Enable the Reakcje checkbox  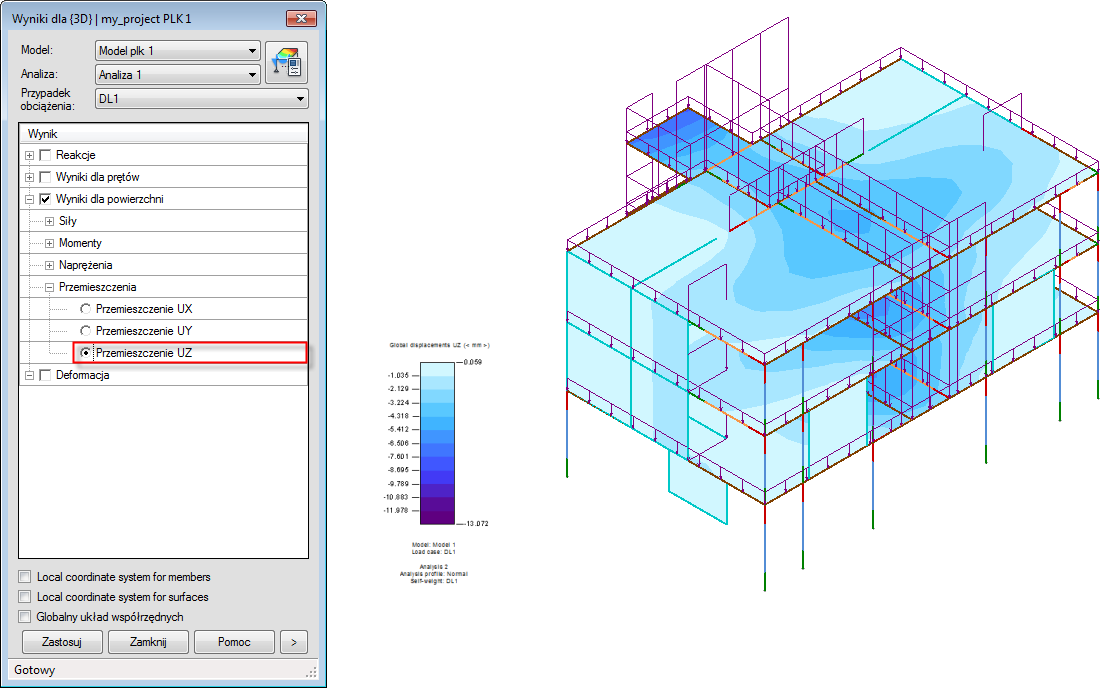(x=45, y=155)
